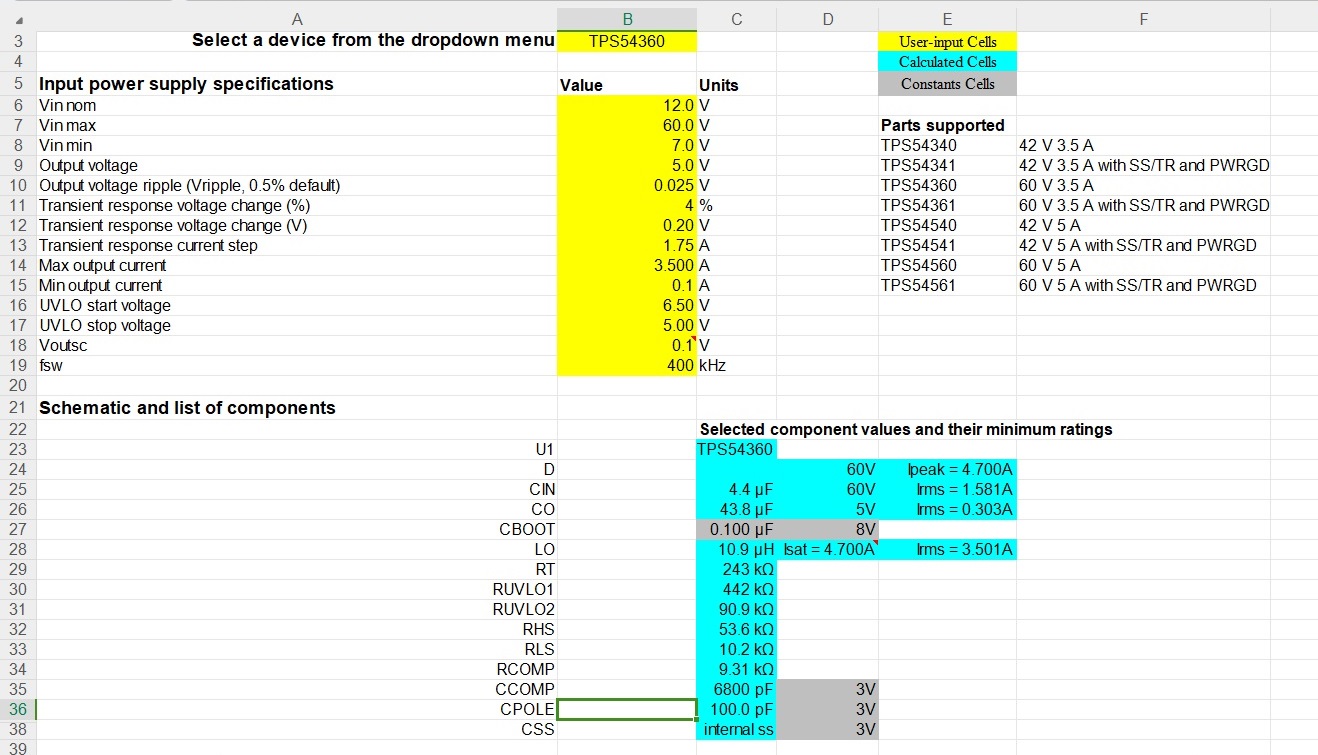
Task: Click the 'Irms = 1.581A' cell
Action: 947,489
